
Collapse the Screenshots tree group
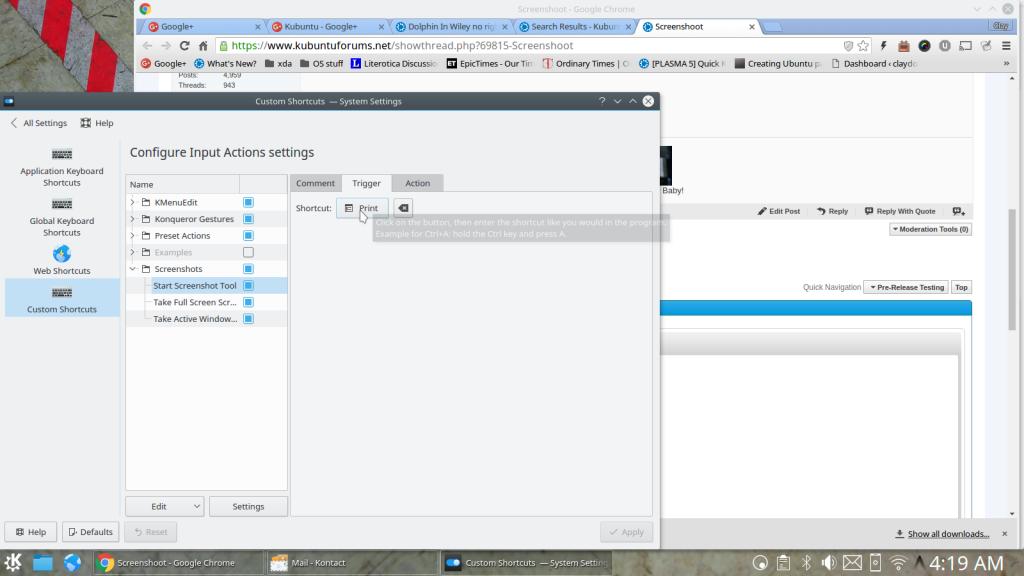click(x=132, y=269)
